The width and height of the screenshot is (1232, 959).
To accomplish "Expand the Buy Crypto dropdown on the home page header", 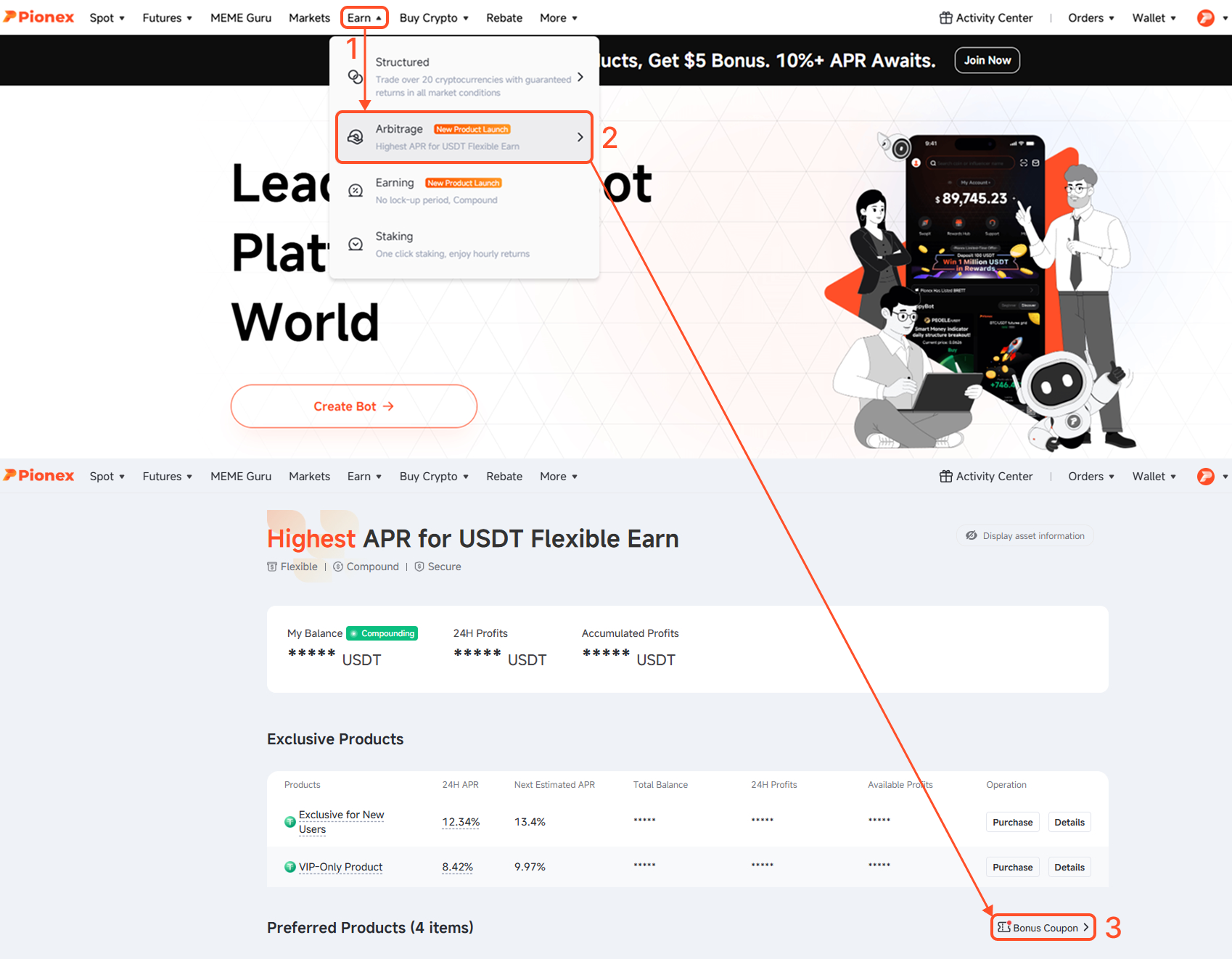I will point(434,18).
